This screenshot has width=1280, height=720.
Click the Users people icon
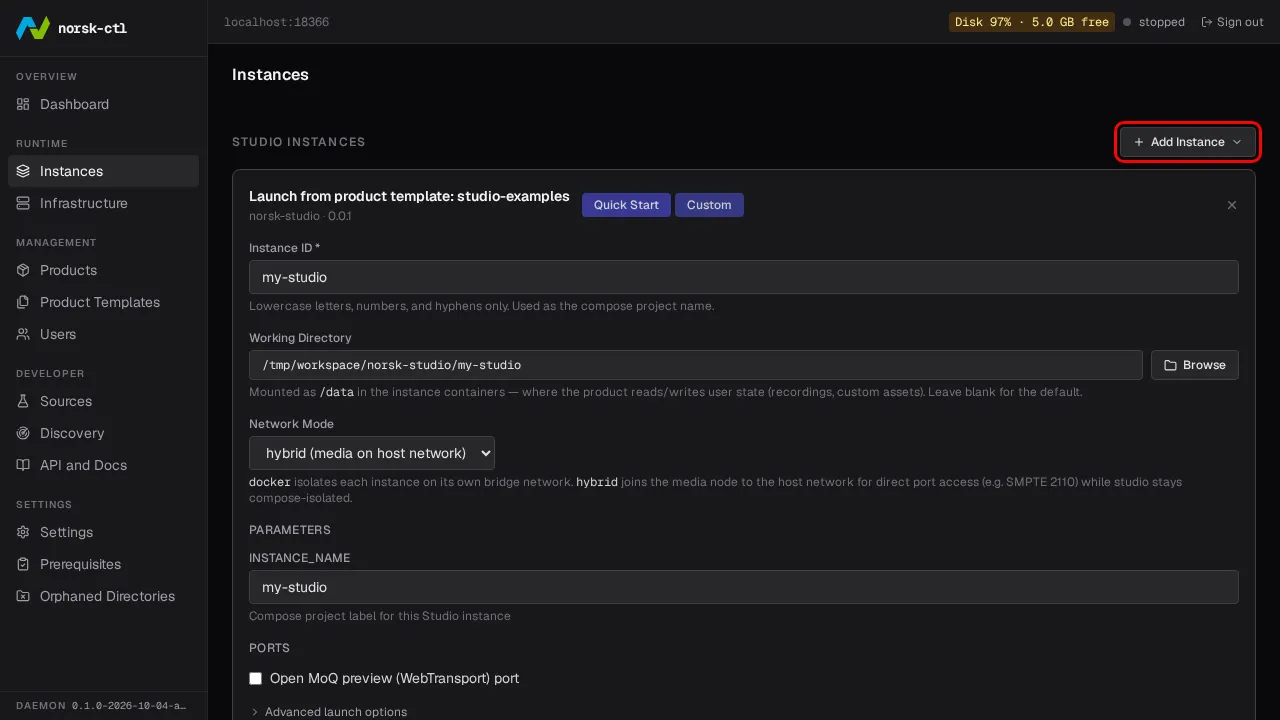[23, 334]
